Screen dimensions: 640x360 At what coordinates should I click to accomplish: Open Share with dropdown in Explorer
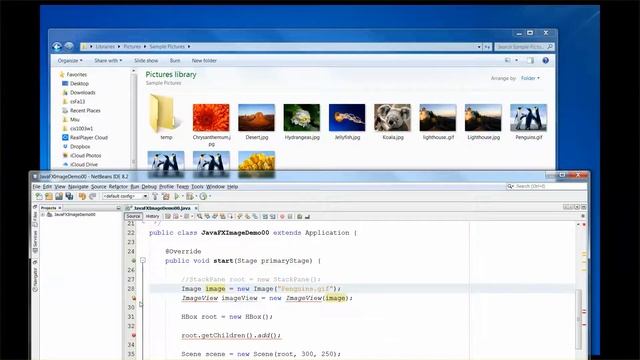[108, 60]
